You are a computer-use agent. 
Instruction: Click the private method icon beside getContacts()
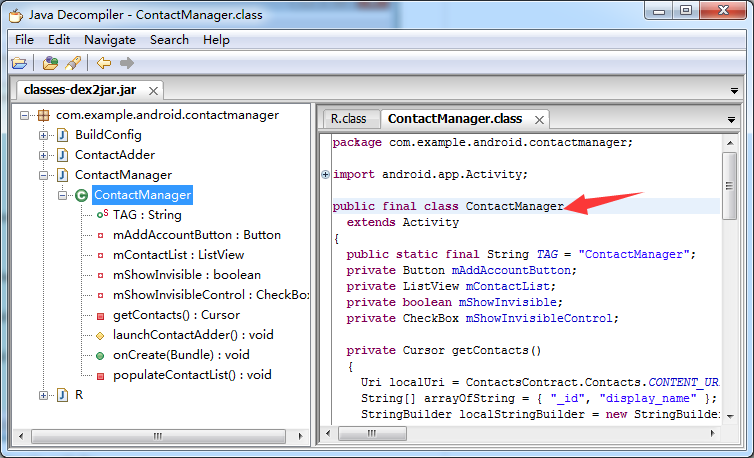click(100, 316)
